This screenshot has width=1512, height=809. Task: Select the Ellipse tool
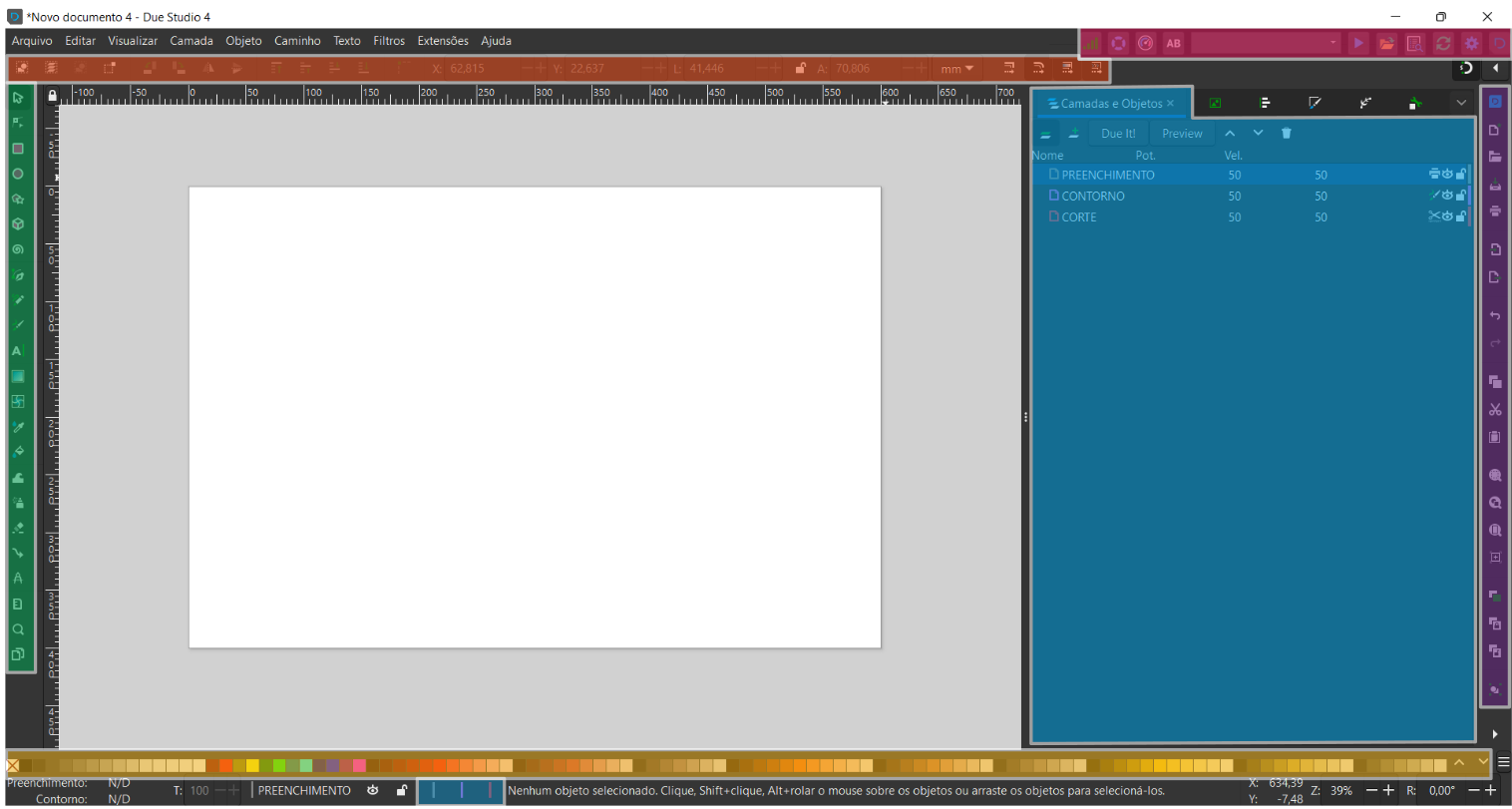pos(18,174)
